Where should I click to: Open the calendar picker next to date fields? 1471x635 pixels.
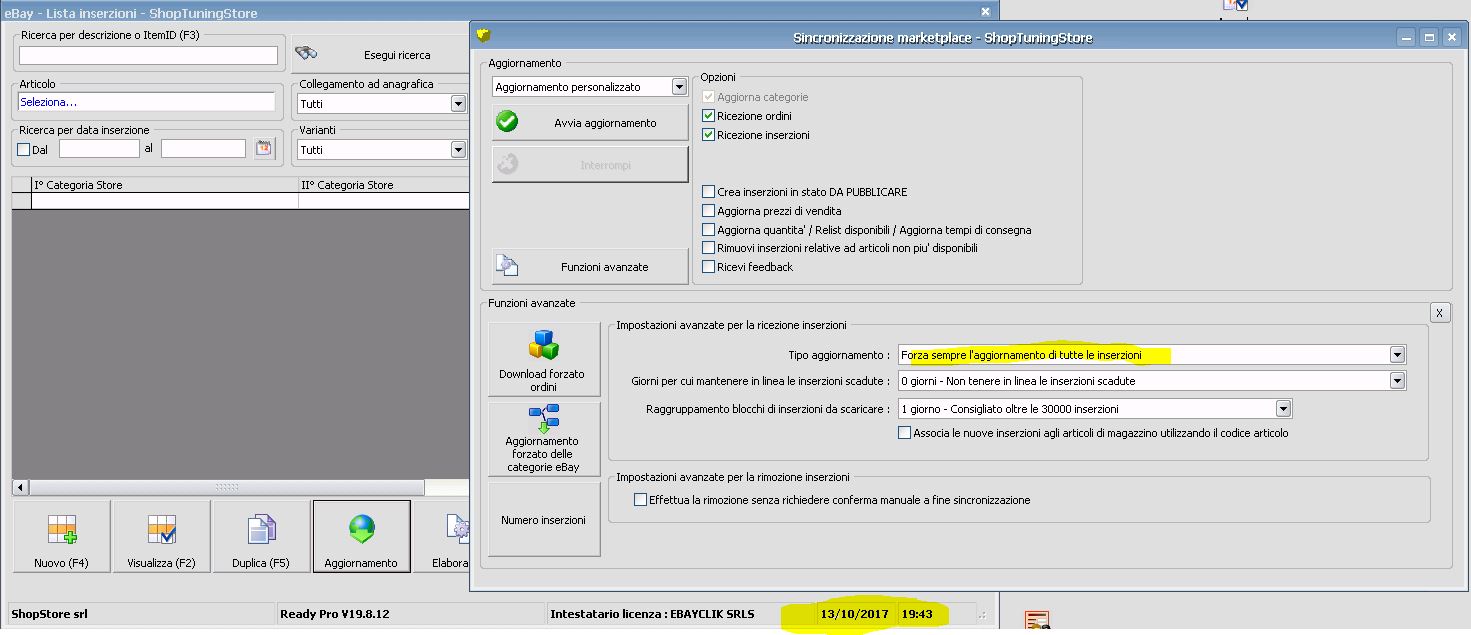tap(263, 149)
